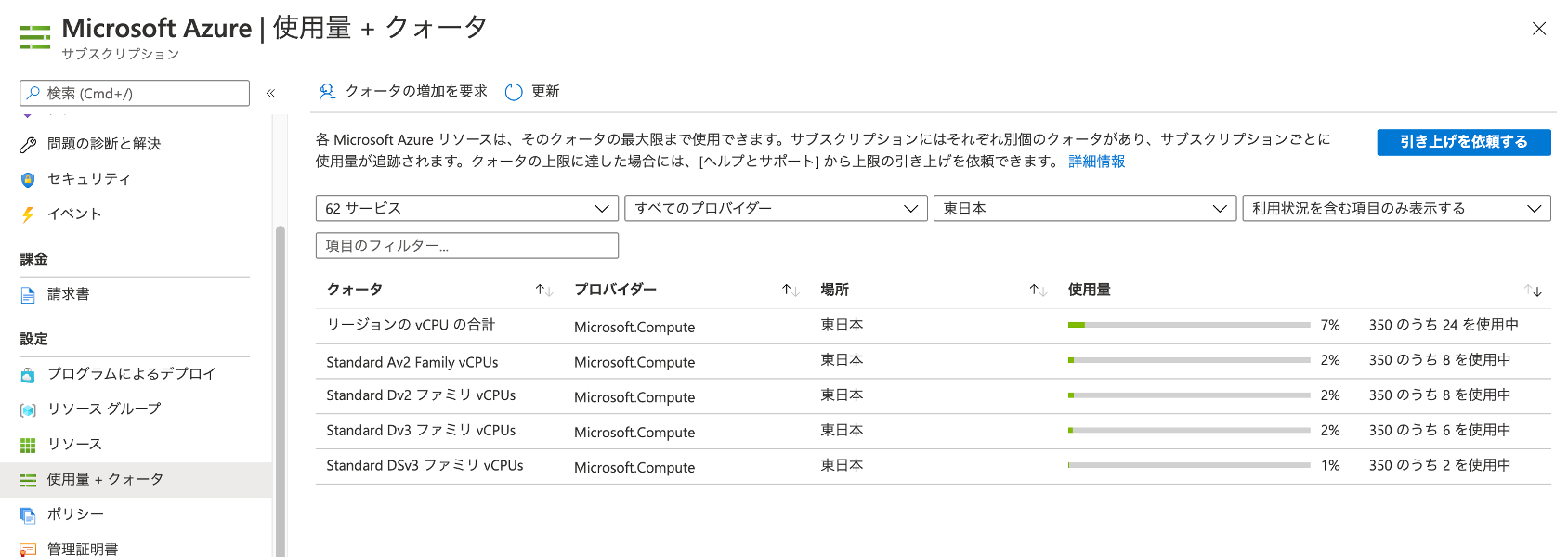Click クォータの増加を要求 toolbar button
1568x557 pixels.
pyautogui.click(x=403, y=92)
